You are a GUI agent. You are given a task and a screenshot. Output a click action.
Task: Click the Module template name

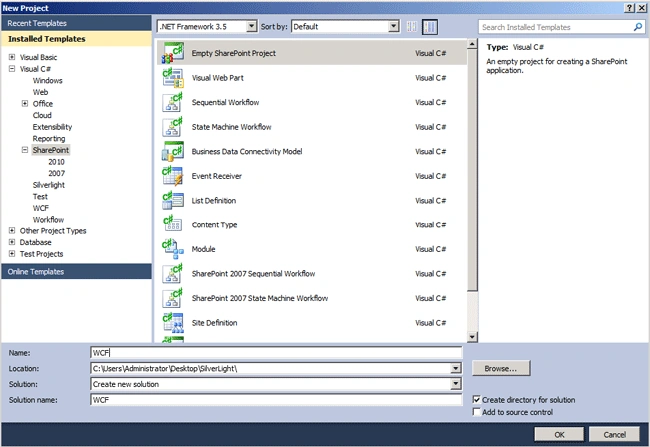[x=203, y=249]
